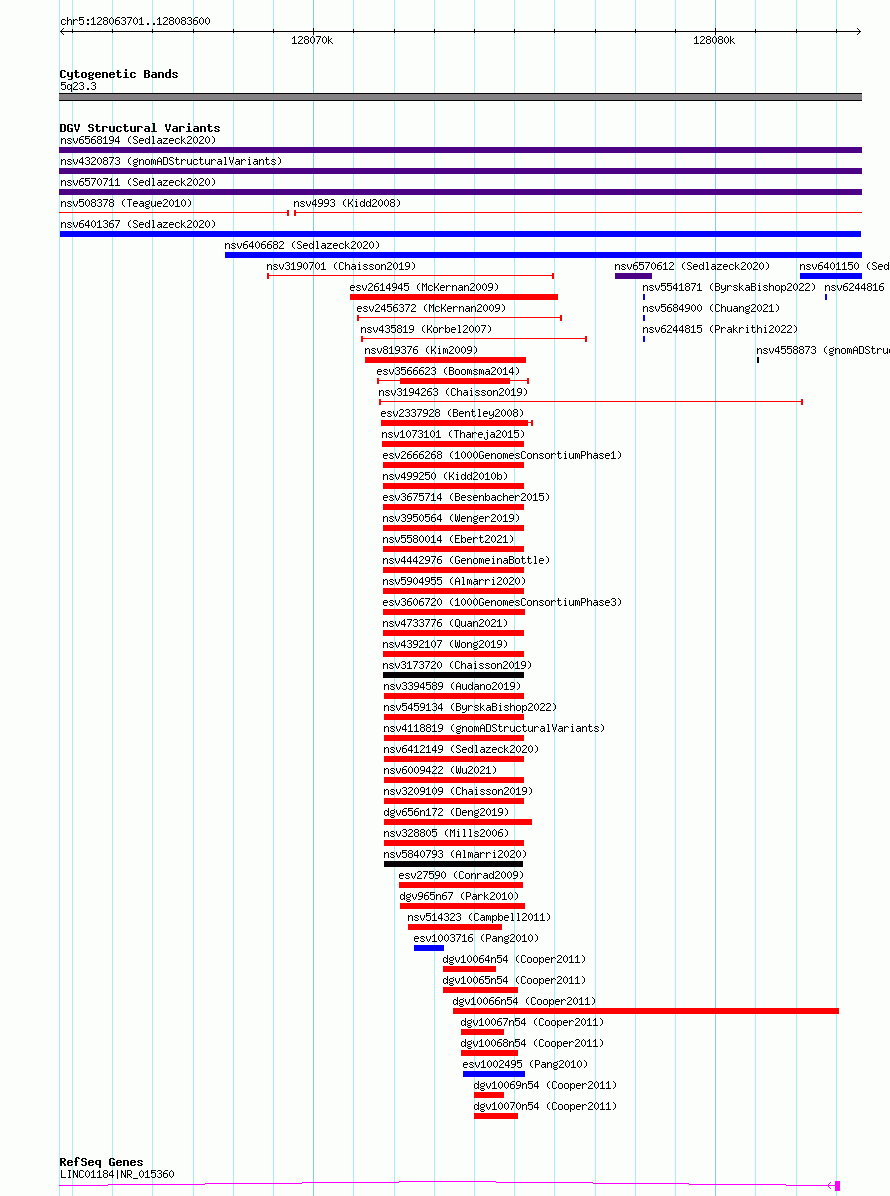This screenshot has height=1196, width=890.
Task: Select nsv328805 (Mills2006) label
Action: pyautogui.click(x=445, y=833)
